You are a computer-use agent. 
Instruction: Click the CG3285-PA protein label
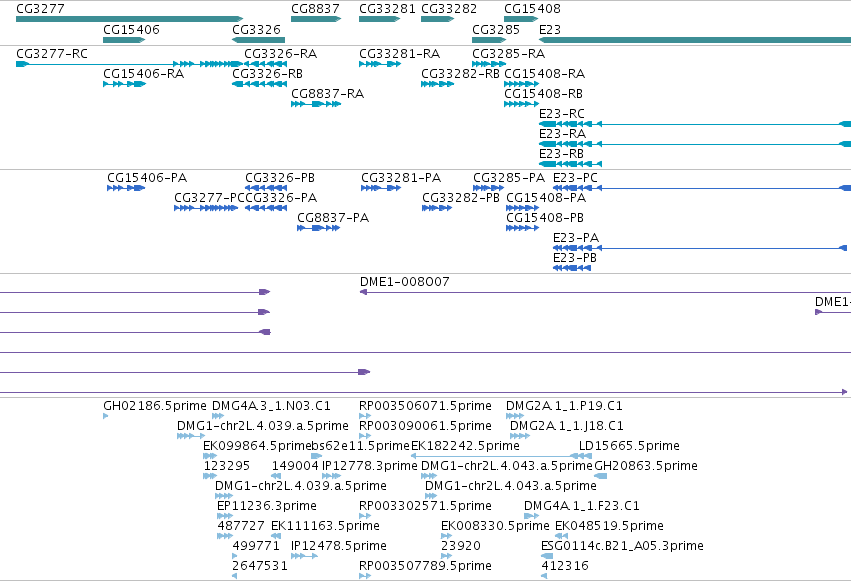pos(509,178)
